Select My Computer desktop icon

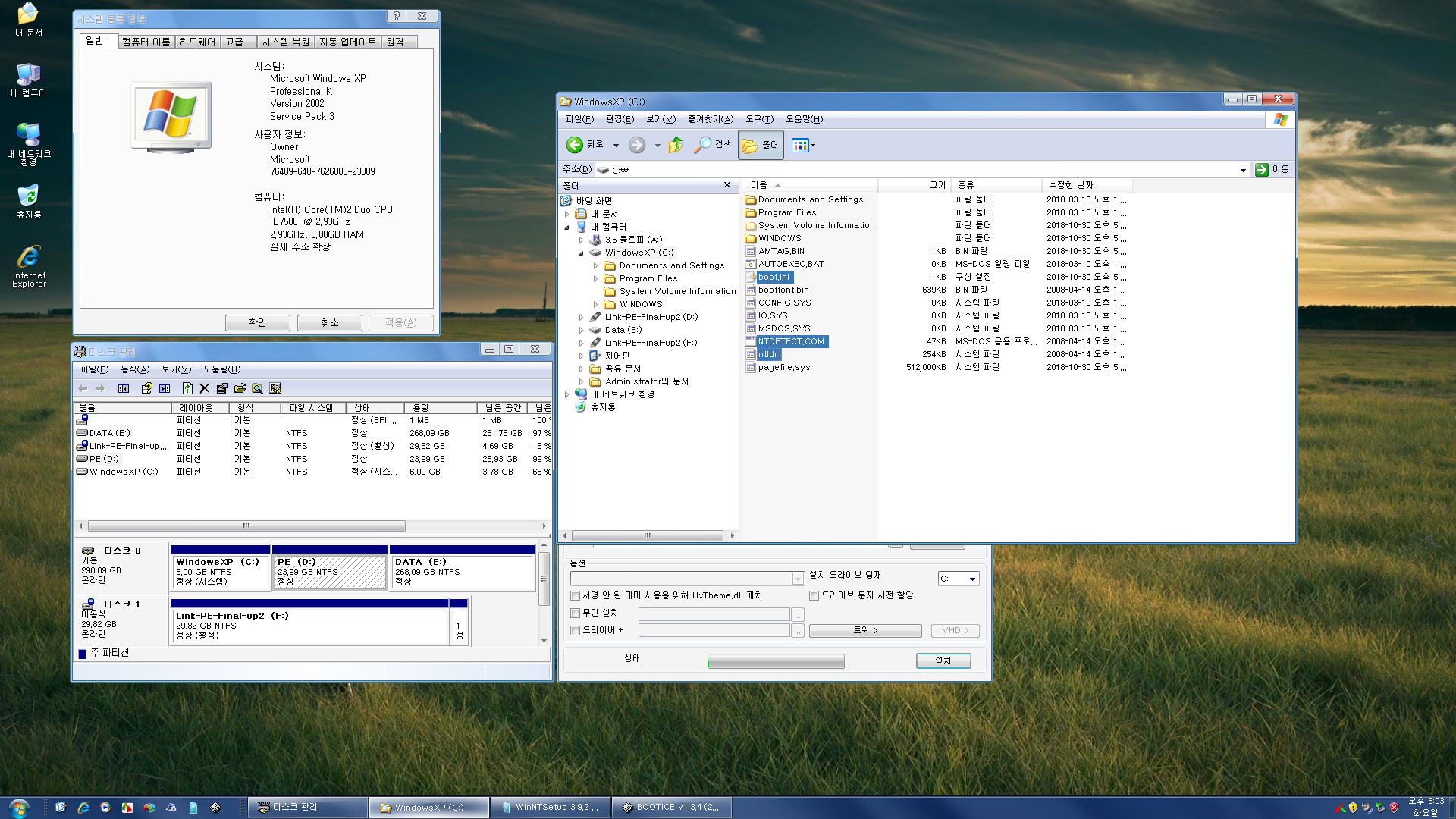29,80
